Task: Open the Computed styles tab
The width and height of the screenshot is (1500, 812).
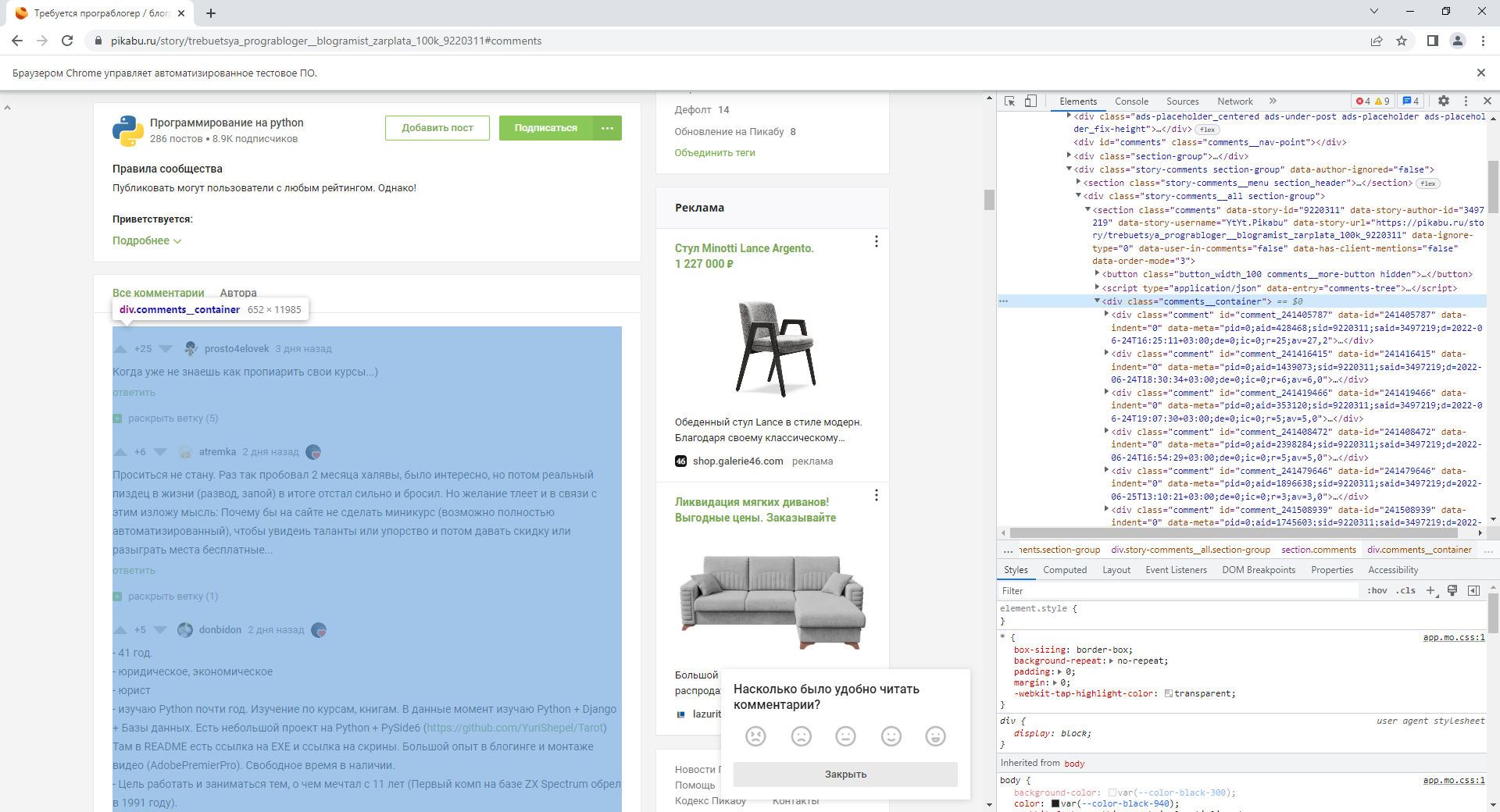Action: 1065,570
